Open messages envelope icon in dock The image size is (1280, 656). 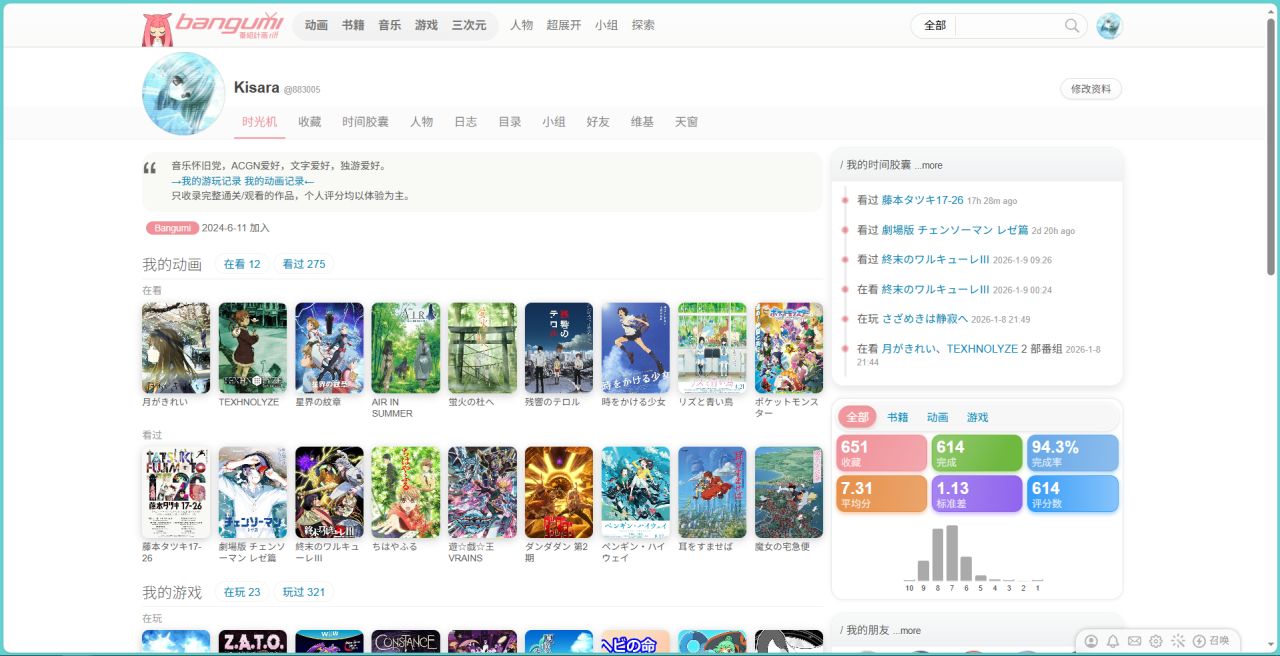(x=1134, y=641)
